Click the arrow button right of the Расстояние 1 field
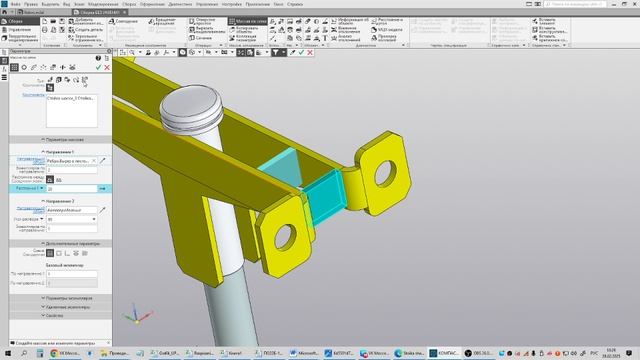This screenshot has height=360, width=640. tap(102, 189)
